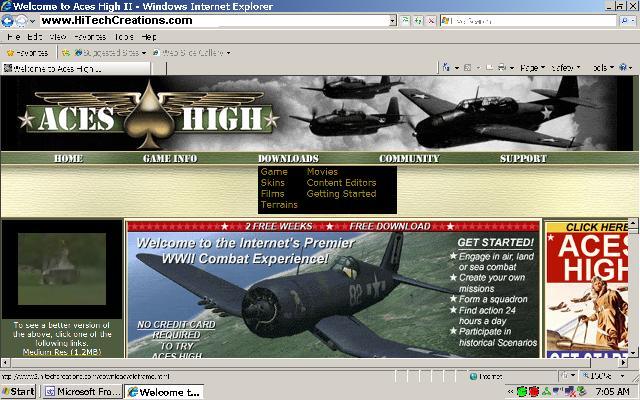This screenshot has height=400, width=640.
Task: Open the search provider options dropdown
Action: tap(634, 20)
